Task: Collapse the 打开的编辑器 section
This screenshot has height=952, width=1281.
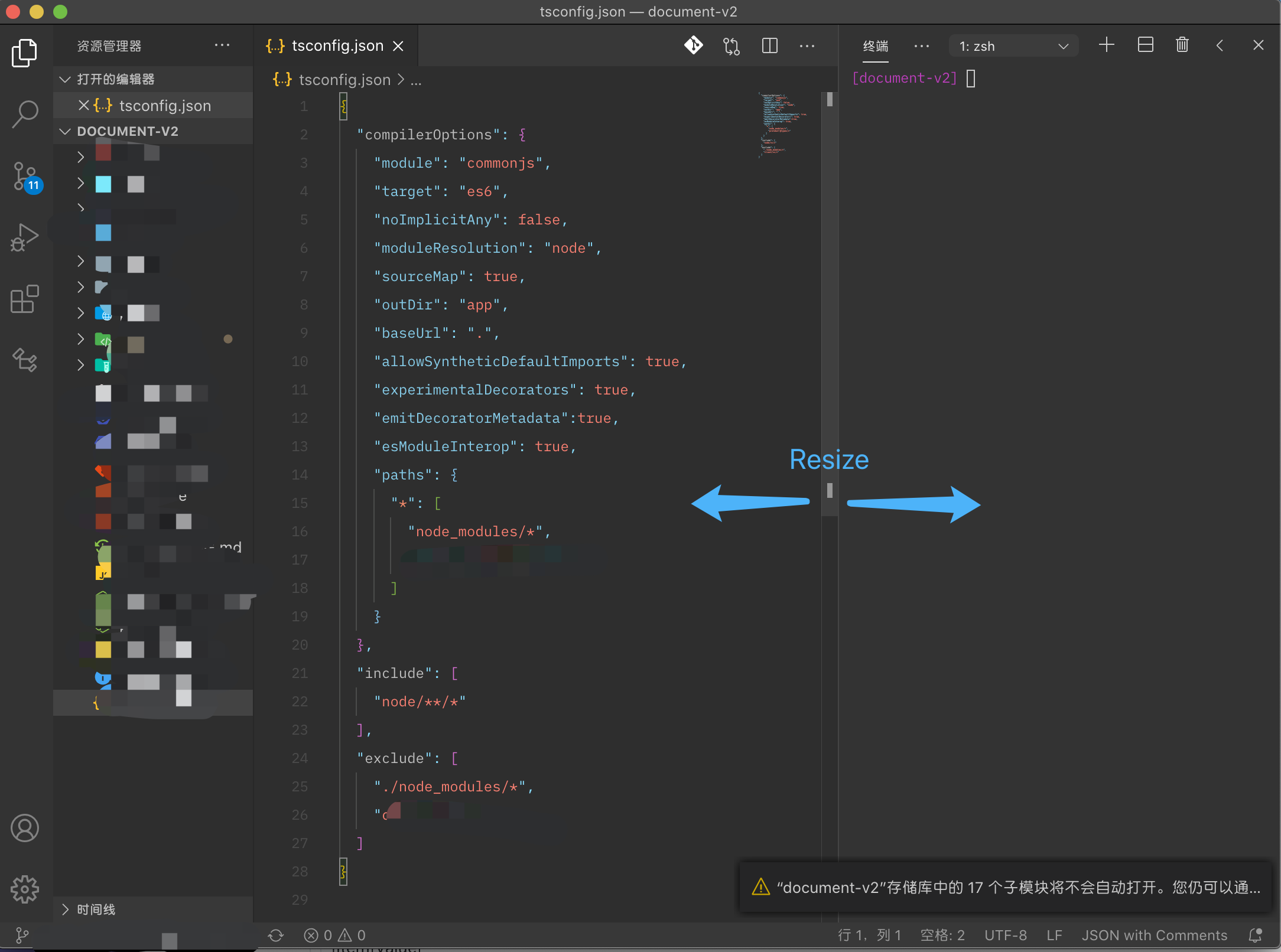Action: point(153,79)
